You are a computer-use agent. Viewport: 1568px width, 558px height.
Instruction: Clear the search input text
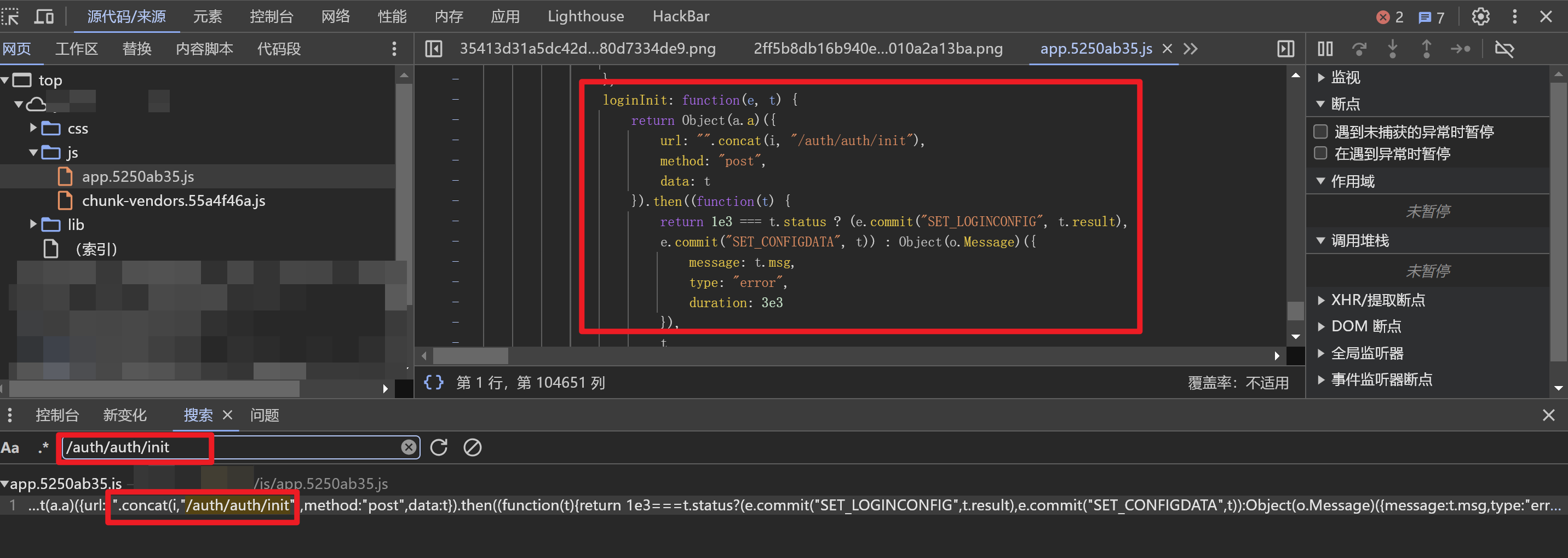click(409, 447)
